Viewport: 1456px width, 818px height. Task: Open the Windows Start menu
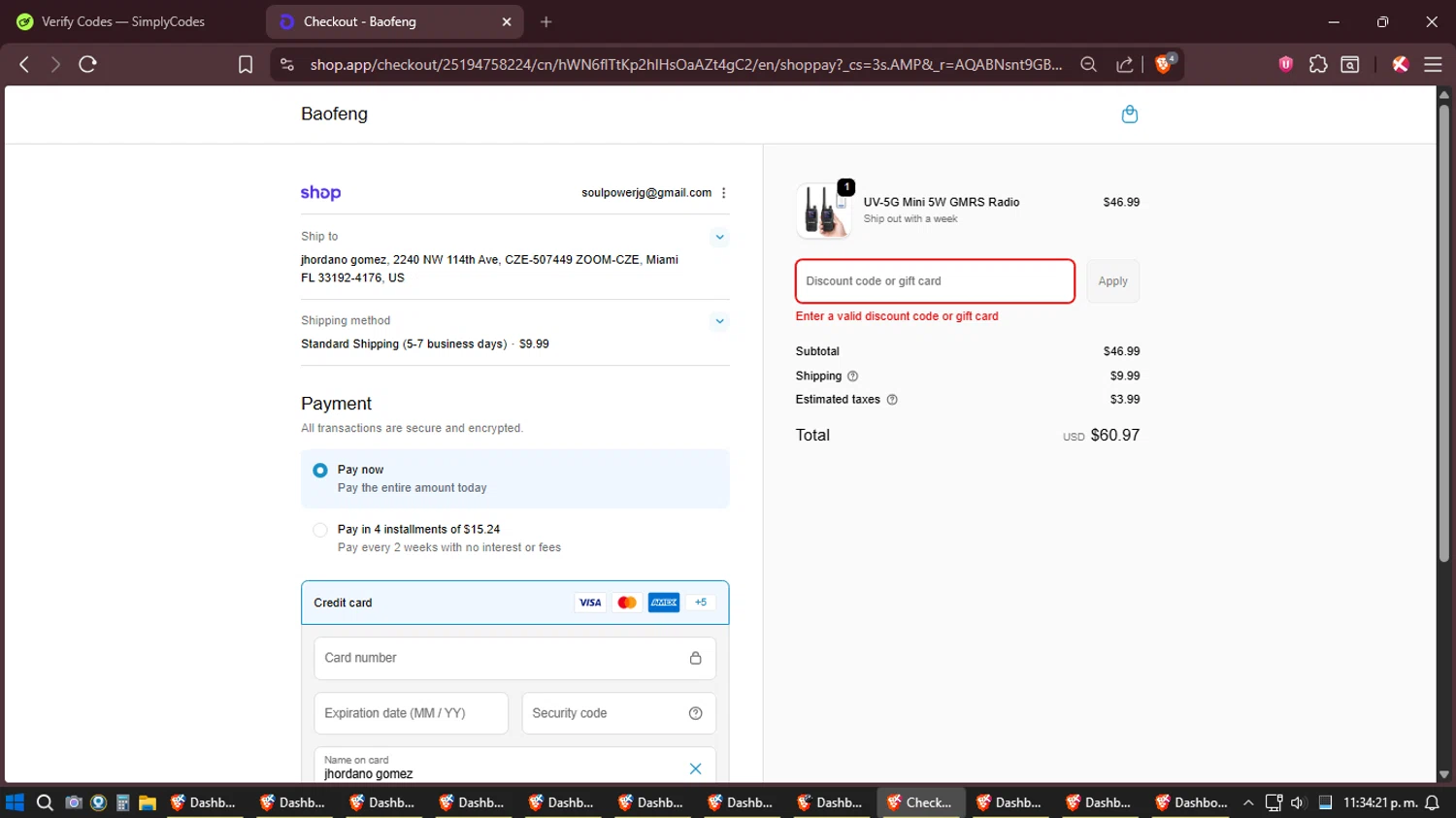click(15, 802)
